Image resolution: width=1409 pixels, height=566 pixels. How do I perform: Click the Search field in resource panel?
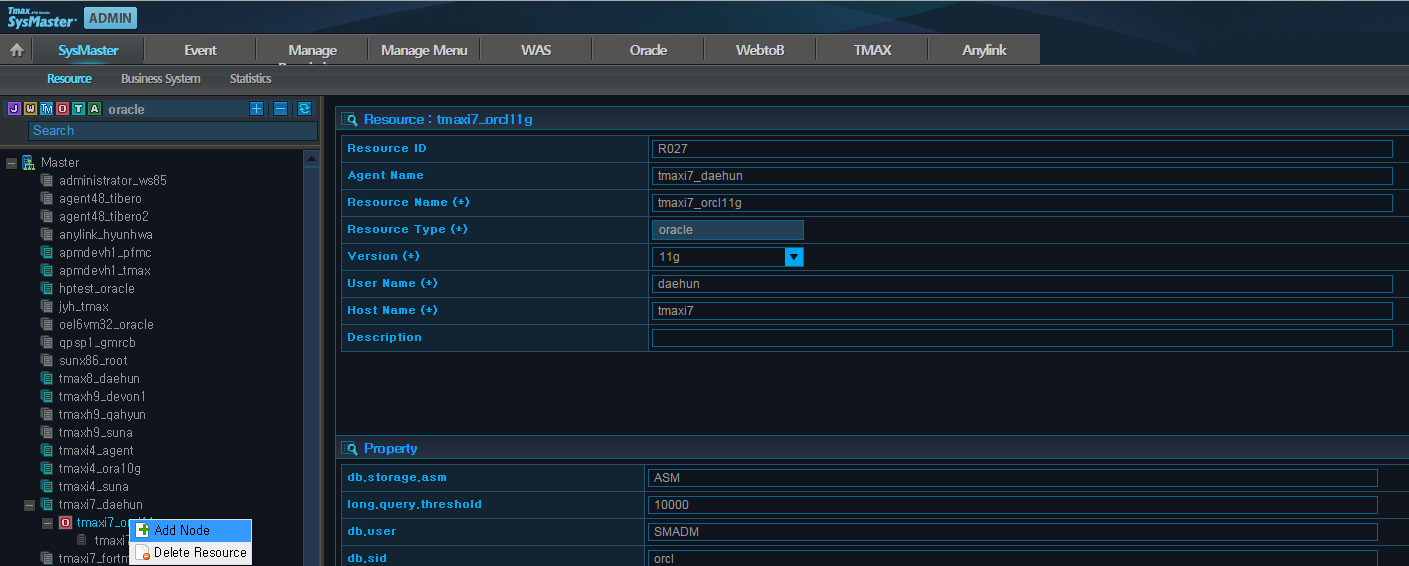(172, 131)
